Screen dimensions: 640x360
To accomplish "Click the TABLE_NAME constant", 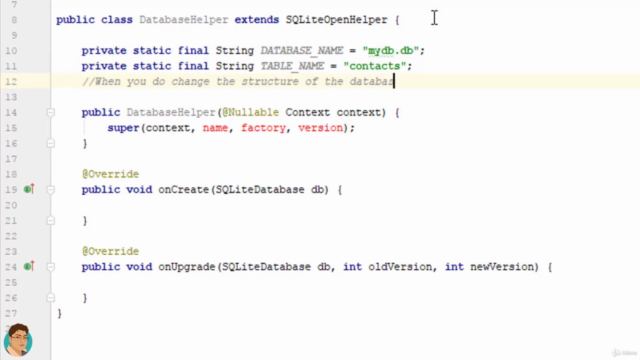I will (292, 66).
